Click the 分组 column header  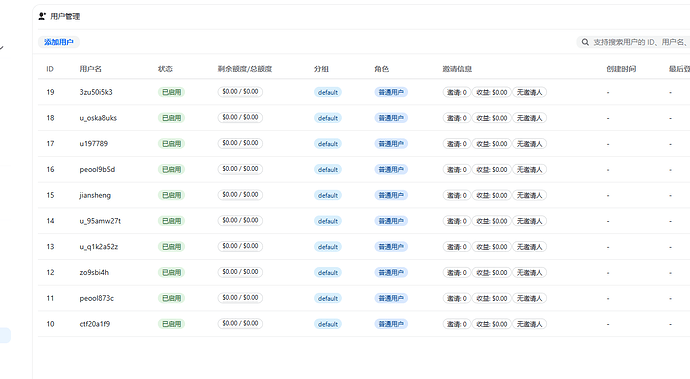321,69
